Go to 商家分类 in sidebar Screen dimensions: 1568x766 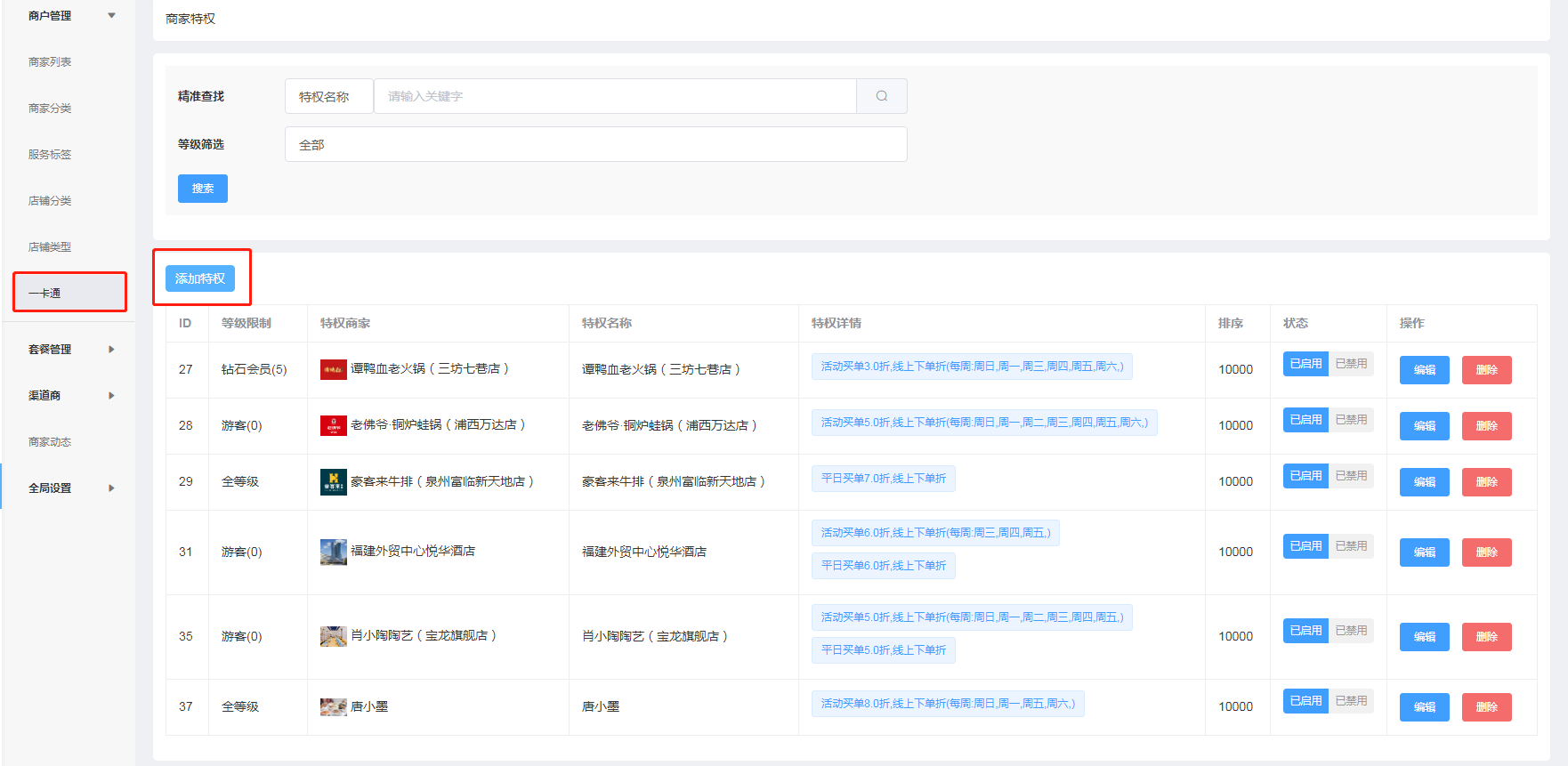click(x=50, y=109)
